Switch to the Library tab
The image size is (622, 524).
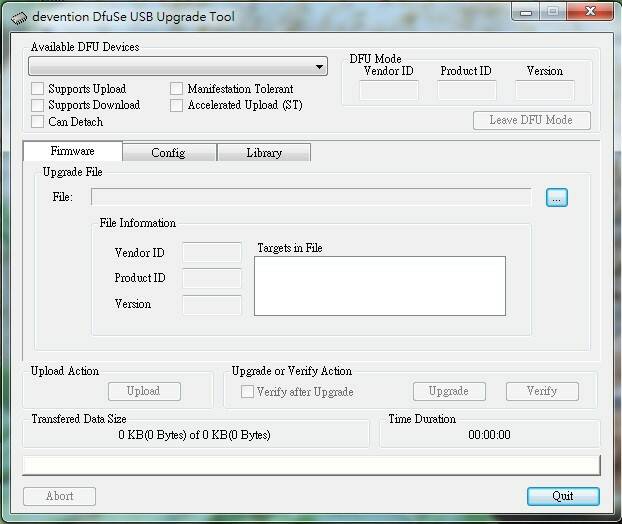click(264, 153)
